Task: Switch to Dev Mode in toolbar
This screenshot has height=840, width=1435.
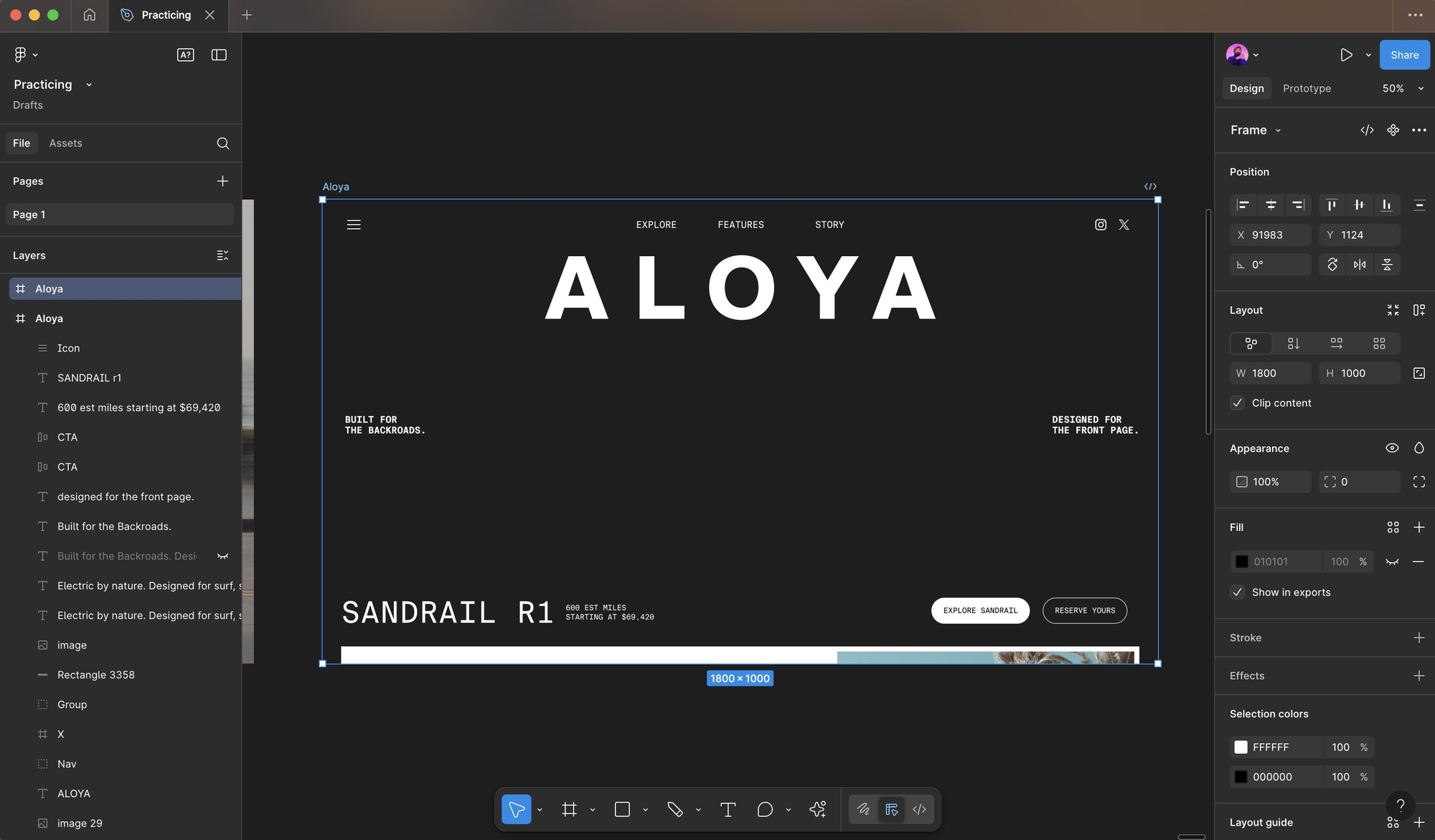Action: coord(919,809)
